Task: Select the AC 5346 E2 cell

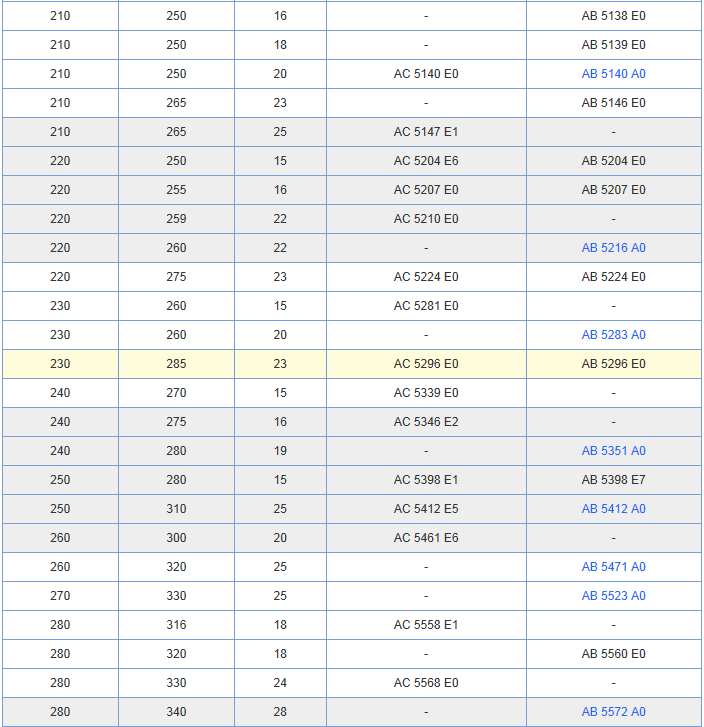Action: click(x=426, y=422)
